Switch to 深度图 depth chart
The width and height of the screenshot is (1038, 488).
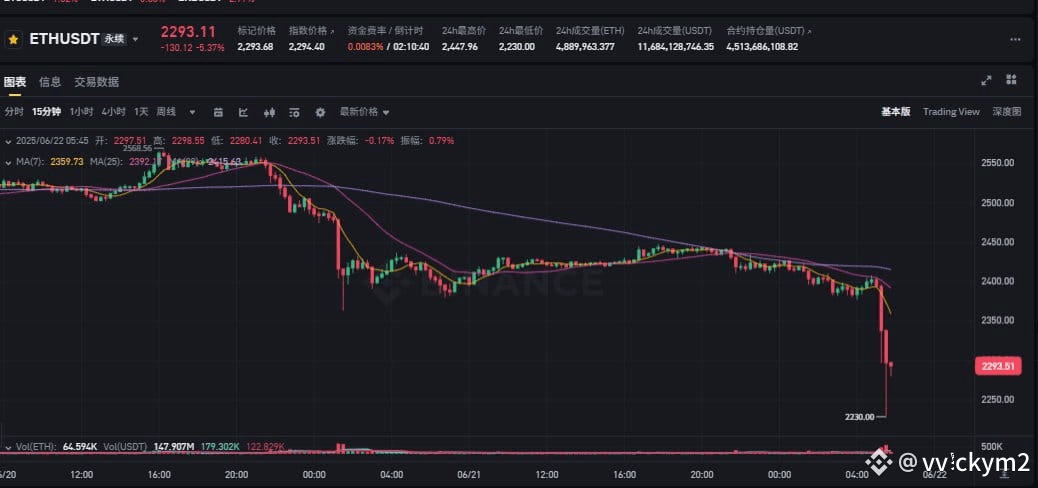pyautogui.click(x=1006, y=112)
